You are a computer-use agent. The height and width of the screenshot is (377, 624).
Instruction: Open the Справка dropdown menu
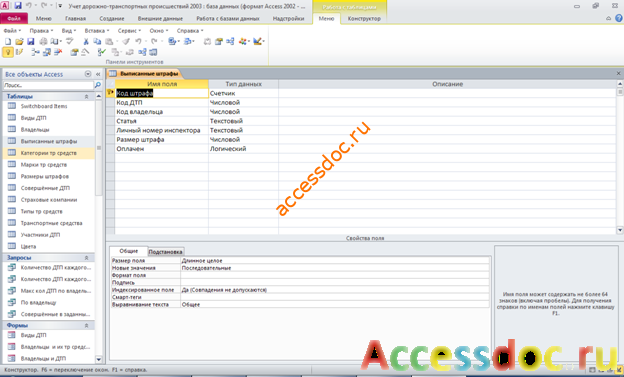pos(190,31)
